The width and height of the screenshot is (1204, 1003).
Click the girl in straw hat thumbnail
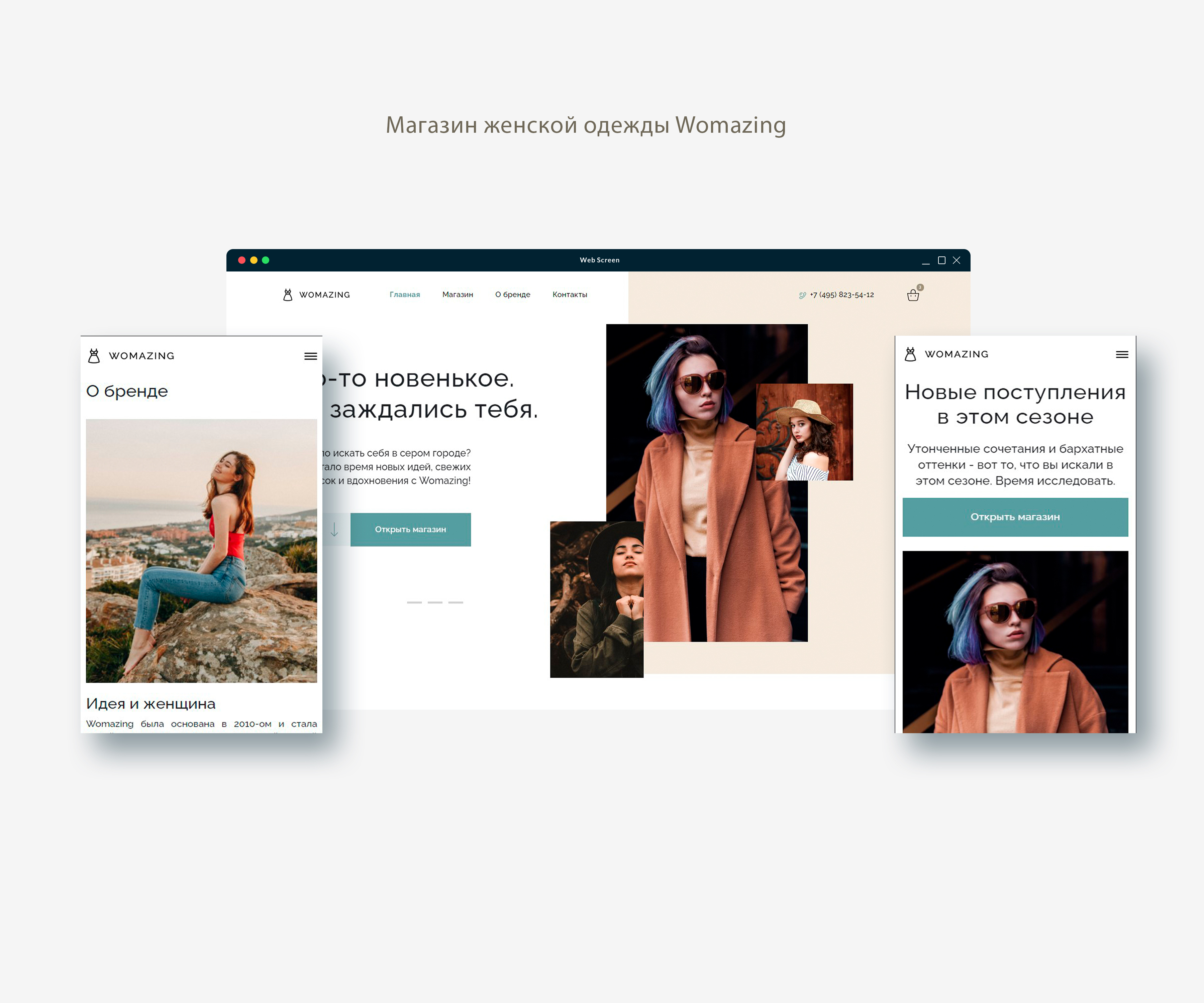coord(804,432)
